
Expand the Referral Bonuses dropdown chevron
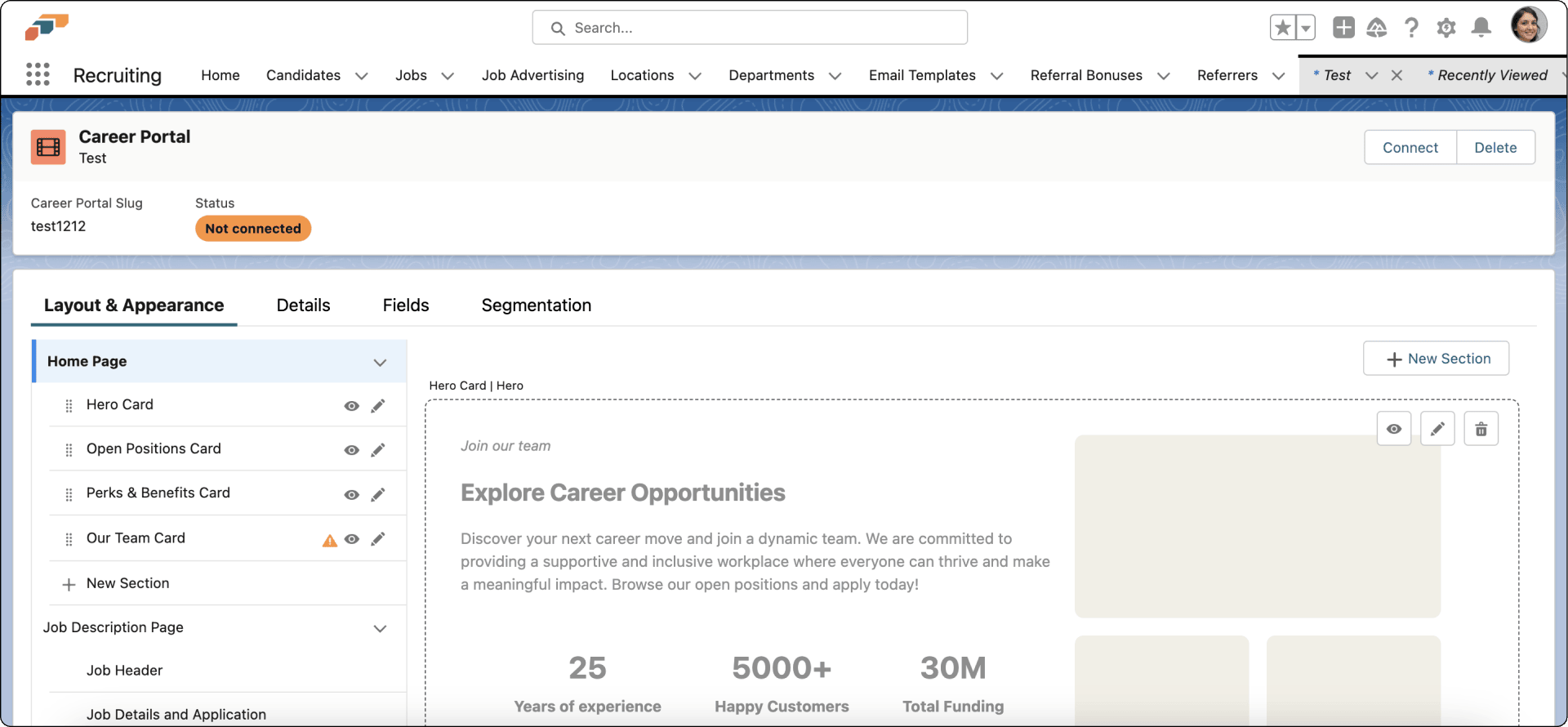[x=1164, y=76]
